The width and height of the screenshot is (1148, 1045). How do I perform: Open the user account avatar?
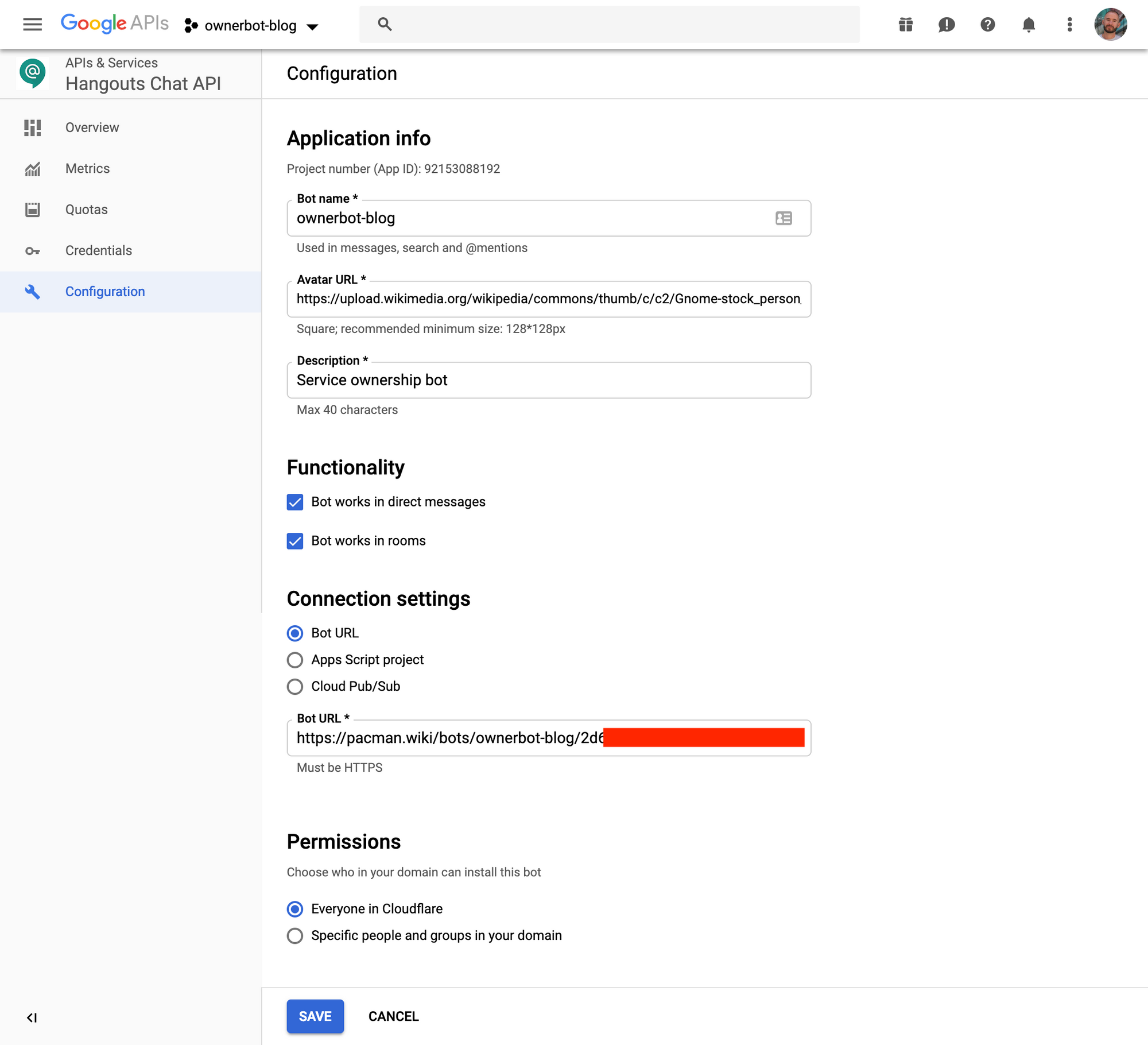[1110, 24]
